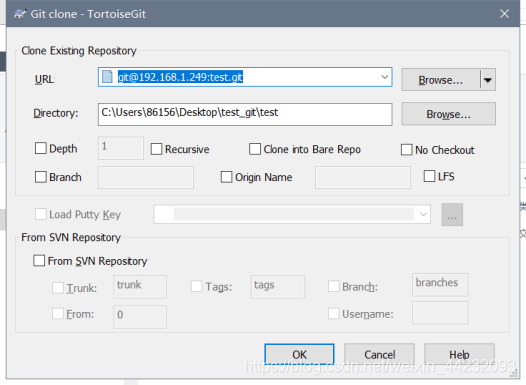
Task: Click the file icon in the URL field
Action: (107, 77)
